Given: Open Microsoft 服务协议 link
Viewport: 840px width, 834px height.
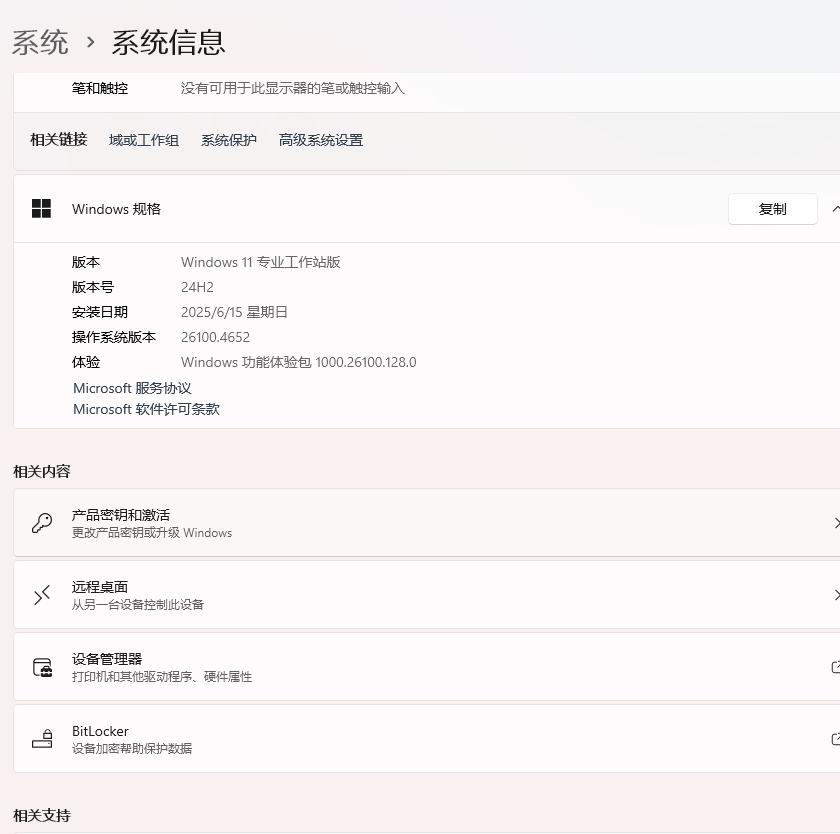Looking at the screenshot, I should click(x=132, y=388).
